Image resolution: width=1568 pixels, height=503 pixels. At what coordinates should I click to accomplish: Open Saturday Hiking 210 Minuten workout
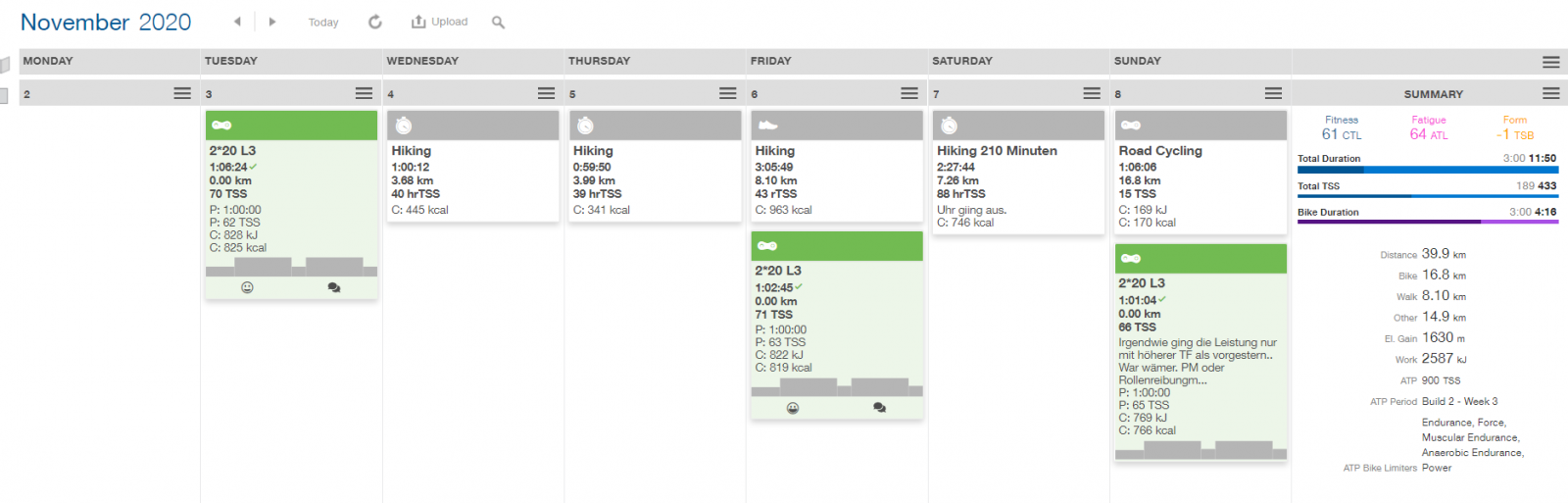click(997, 151)
